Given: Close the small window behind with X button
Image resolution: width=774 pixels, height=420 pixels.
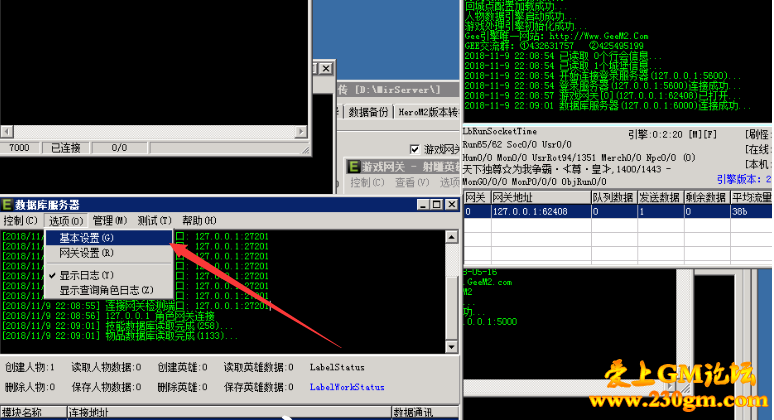Looking at the screenshot, I should click(326, 69).
